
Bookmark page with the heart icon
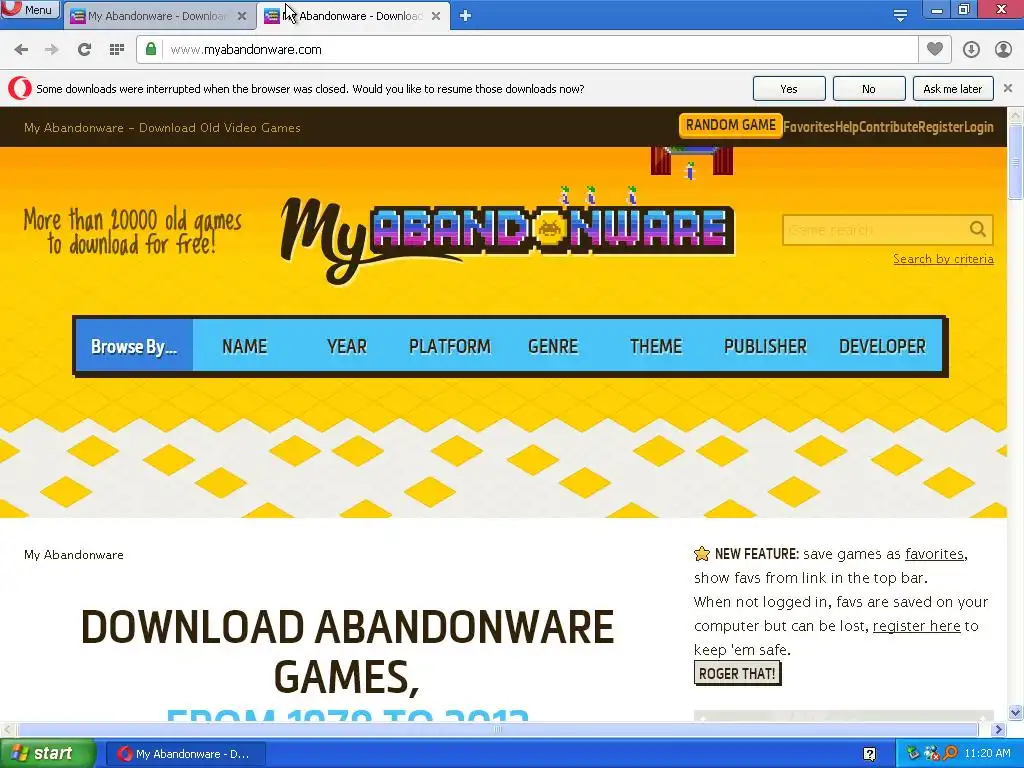935,49
